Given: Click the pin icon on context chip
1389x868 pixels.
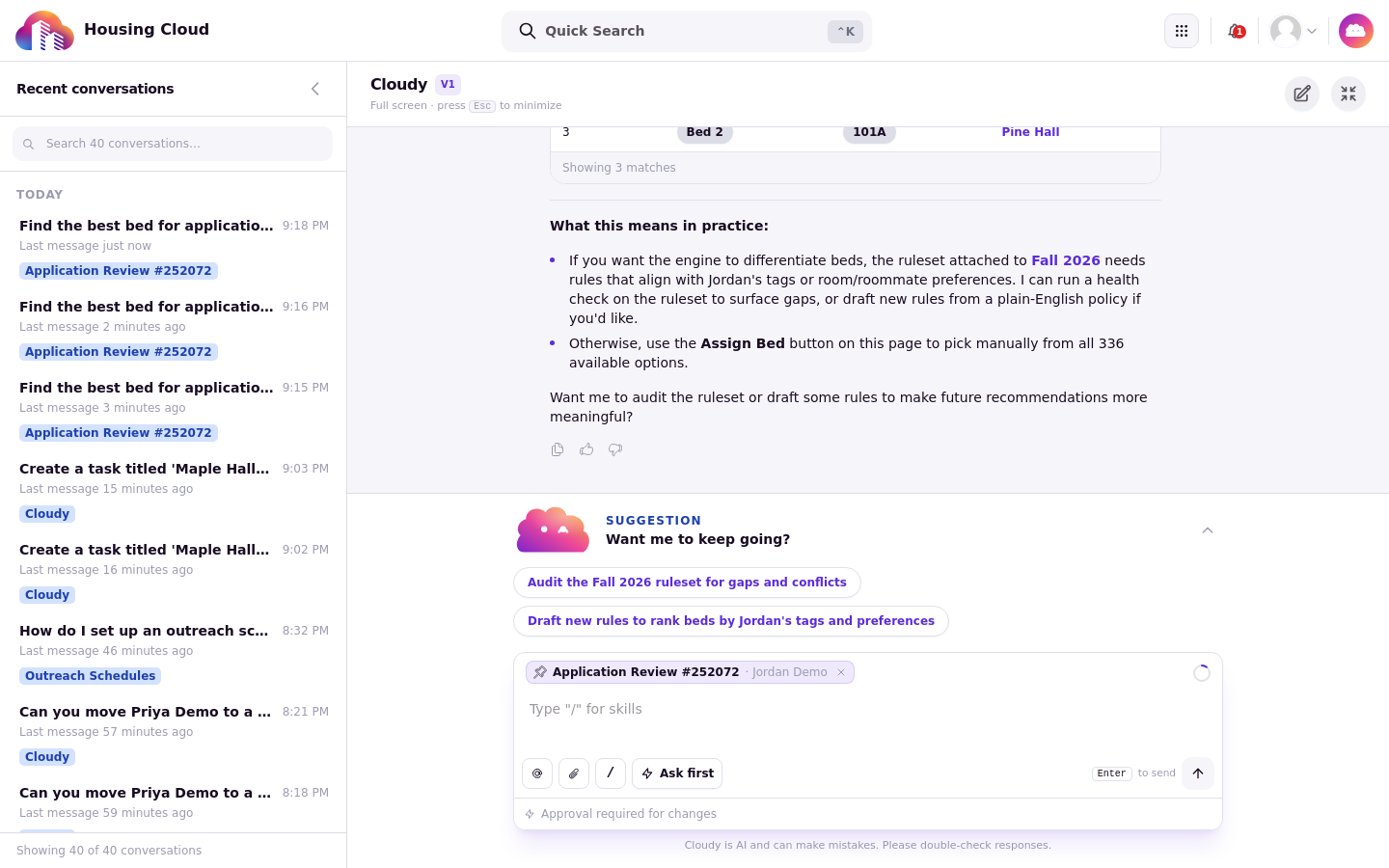Looking at the screenshot, I should [x=540, y=672].
